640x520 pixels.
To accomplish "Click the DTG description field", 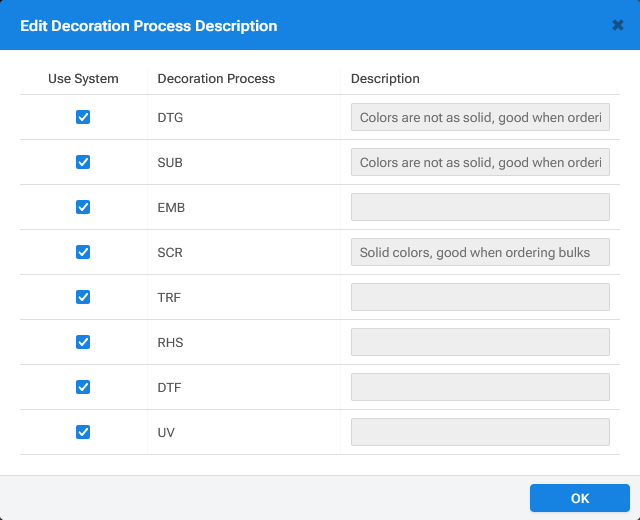I will coord(480,117).
